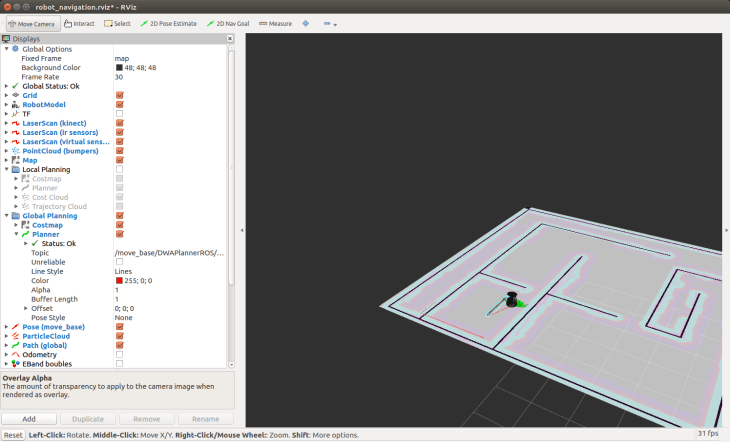The width and height of the screenshot is (730, 442).
Task: Pick the 2D Nav Goal tool
Action: point(231,23)
